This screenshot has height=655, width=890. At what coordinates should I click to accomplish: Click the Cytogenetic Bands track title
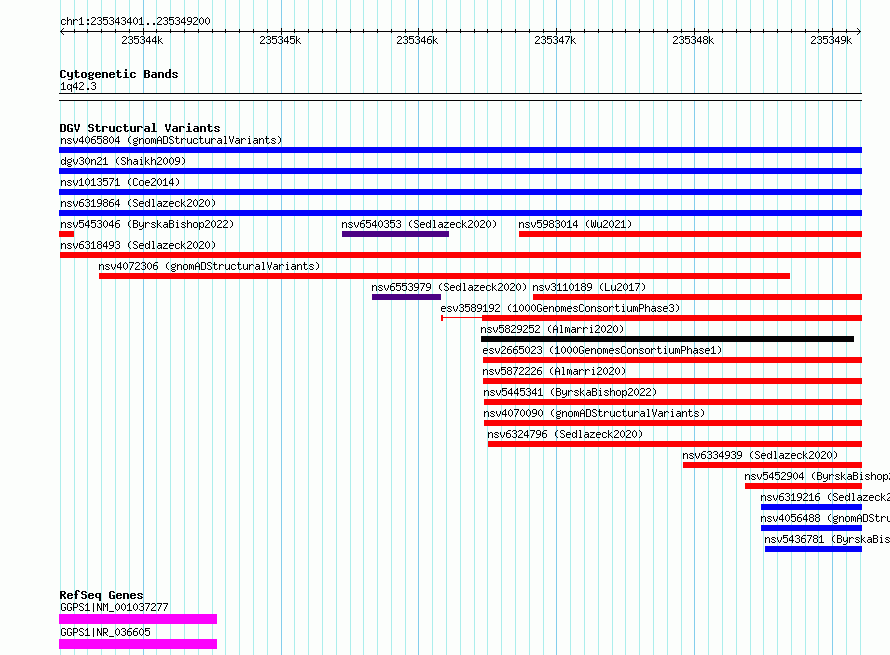(119, 74)
